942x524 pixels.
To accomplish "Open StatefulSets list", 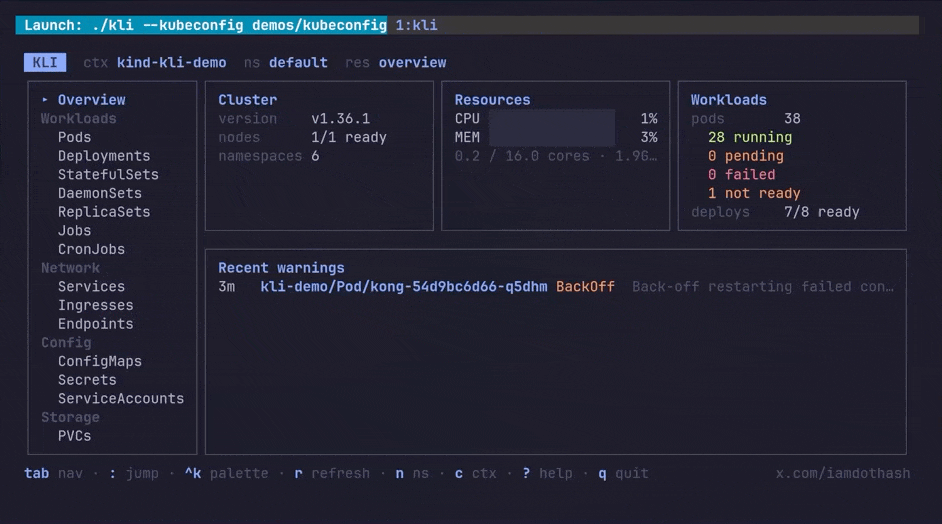I will [108, 174].
